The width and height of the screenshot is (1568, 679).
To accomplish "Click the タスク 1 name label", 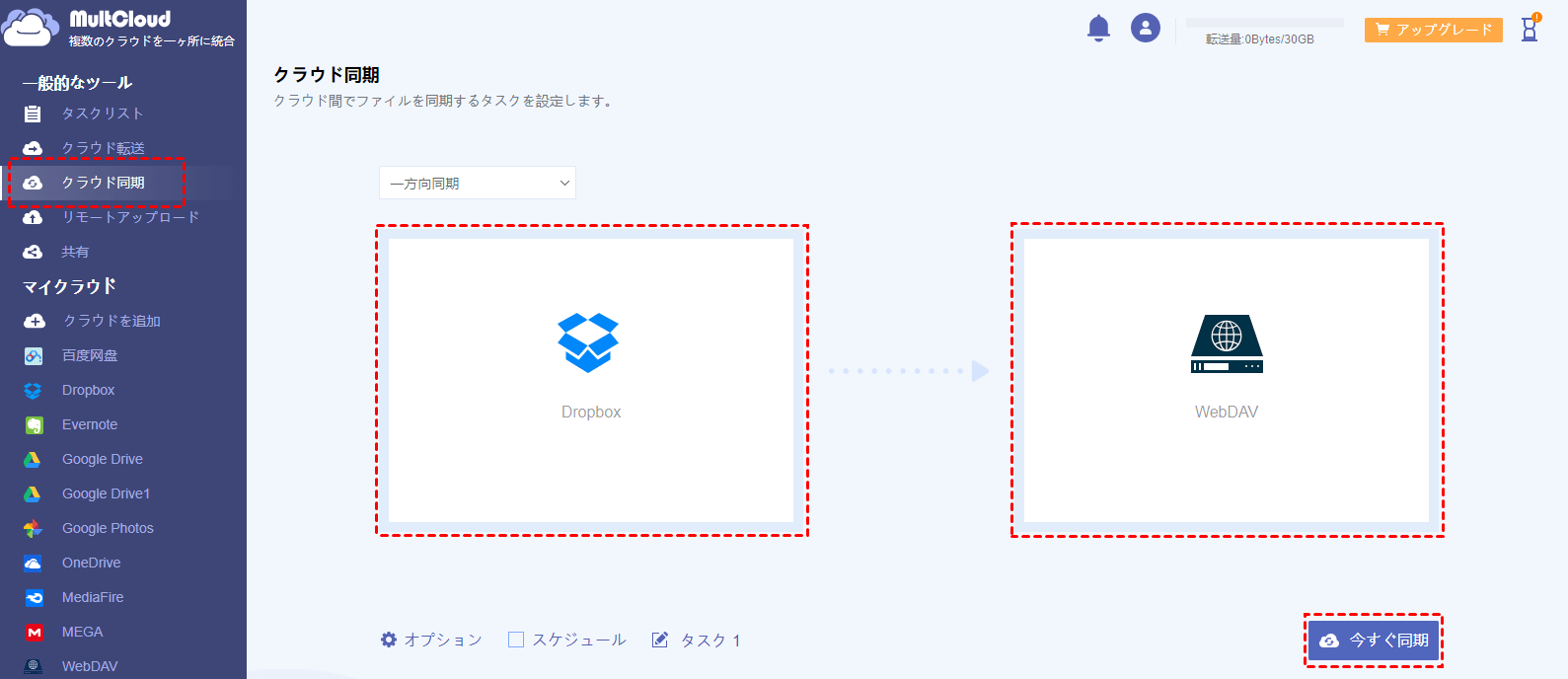I will click(x=710, y=640).
